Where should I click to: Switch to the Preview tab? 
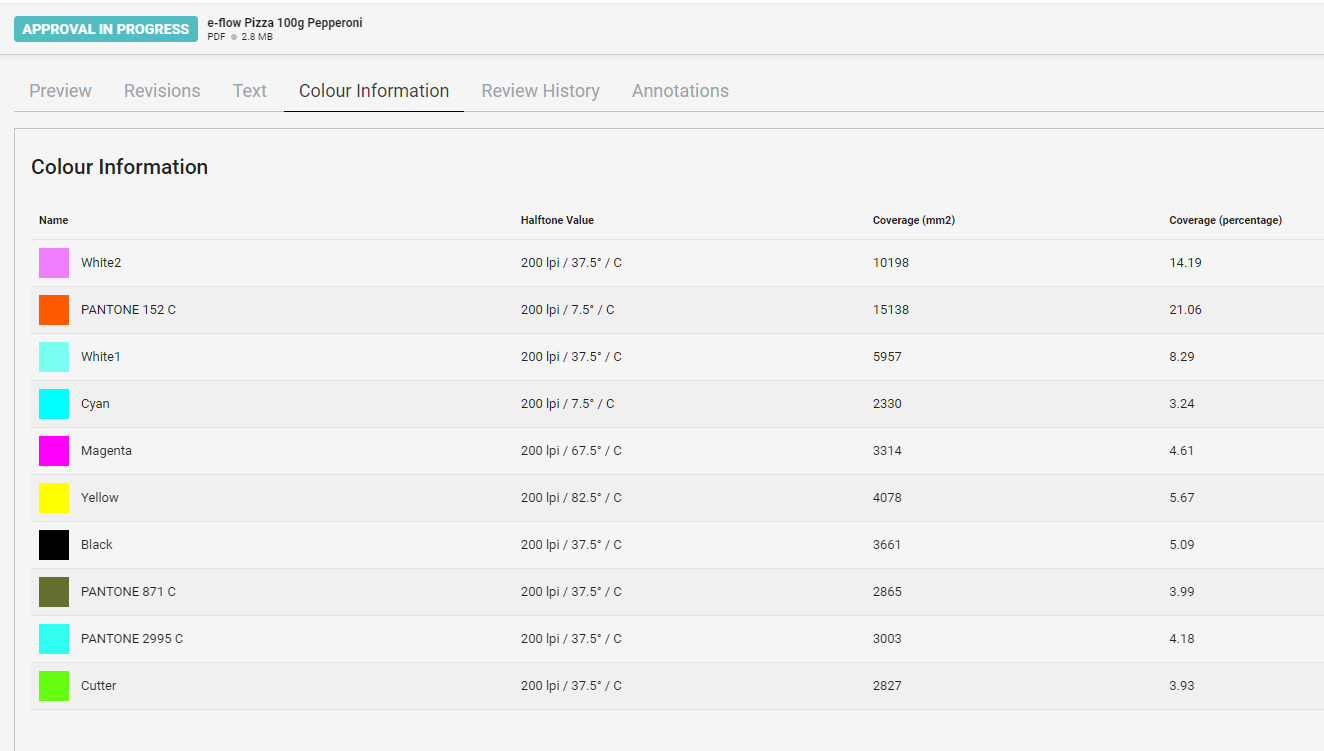pyautogui.click(x=60, y=91)
